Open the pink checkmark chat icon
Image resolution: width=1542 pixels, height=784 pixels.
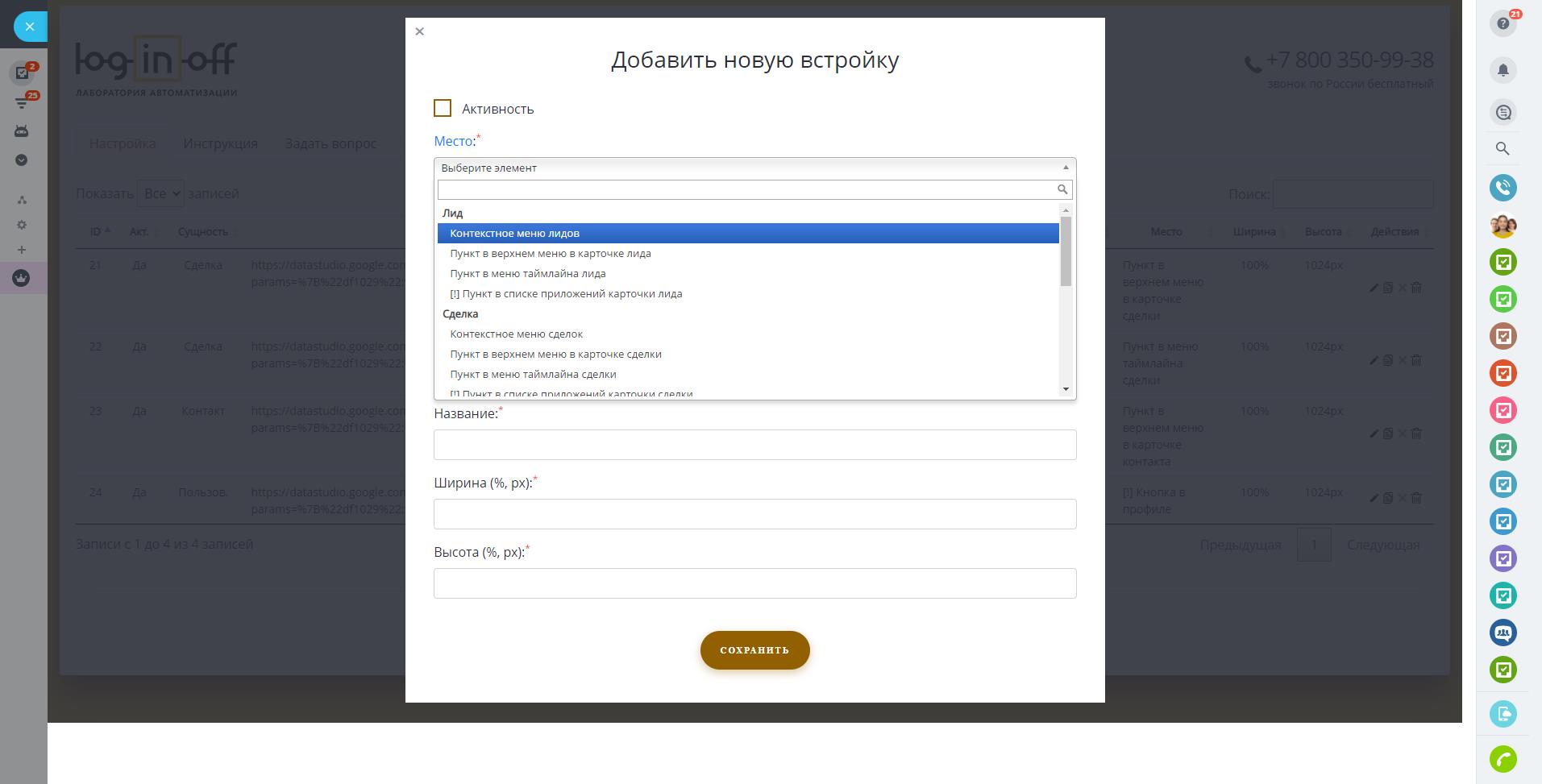tap(1503, 410)
